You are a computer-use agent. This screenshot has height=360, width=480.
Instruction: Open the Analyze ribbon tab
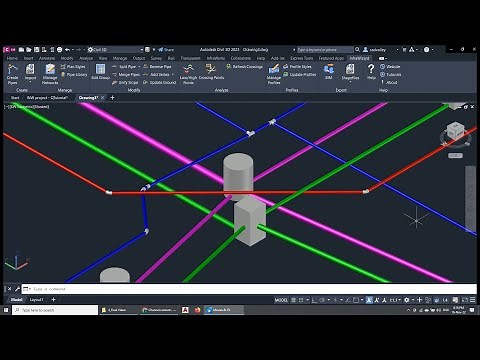tap(86, 58)
